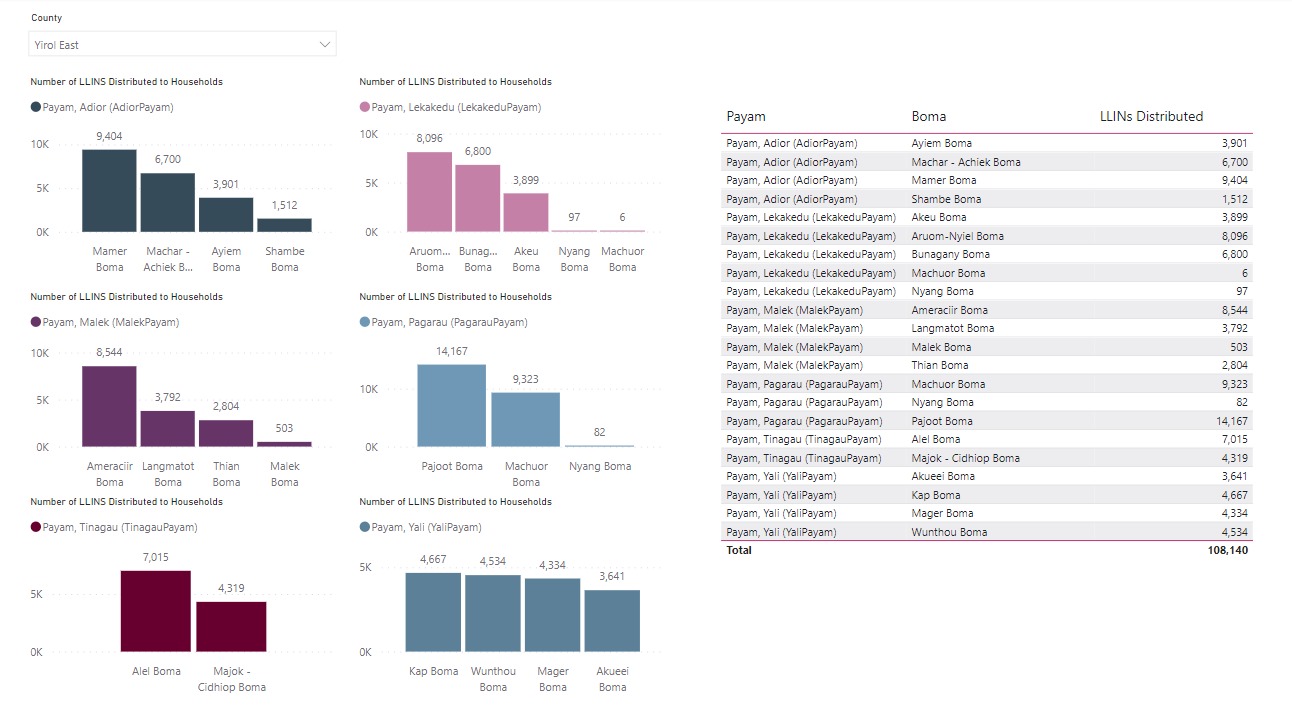Select the Lekakedu Payam pink legend marker
The height and width of the screenshot is (717, 1292).
click(365, 107)
